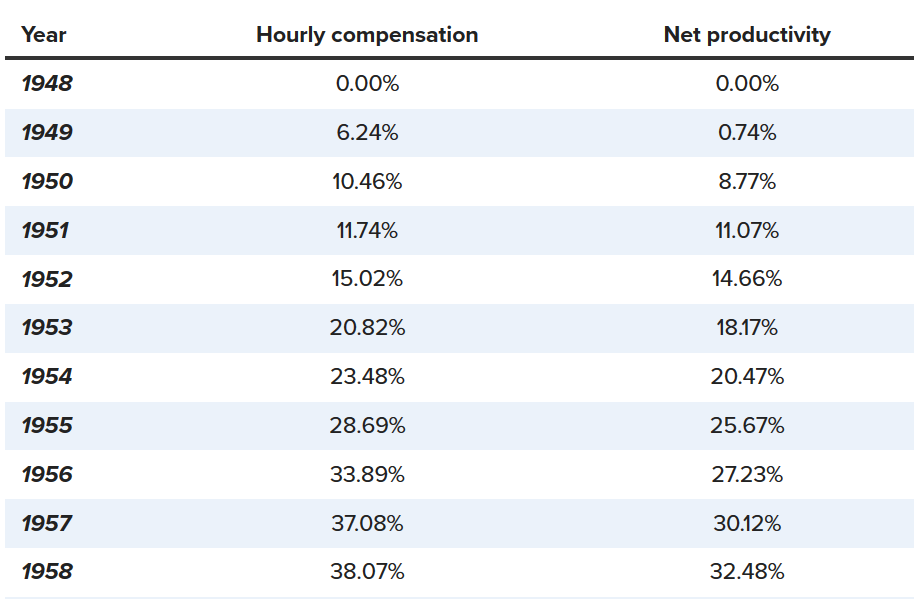Click the 6.24% hourly compensation value
The height and width of the screenshot is (599, 914).
point(367,133)
